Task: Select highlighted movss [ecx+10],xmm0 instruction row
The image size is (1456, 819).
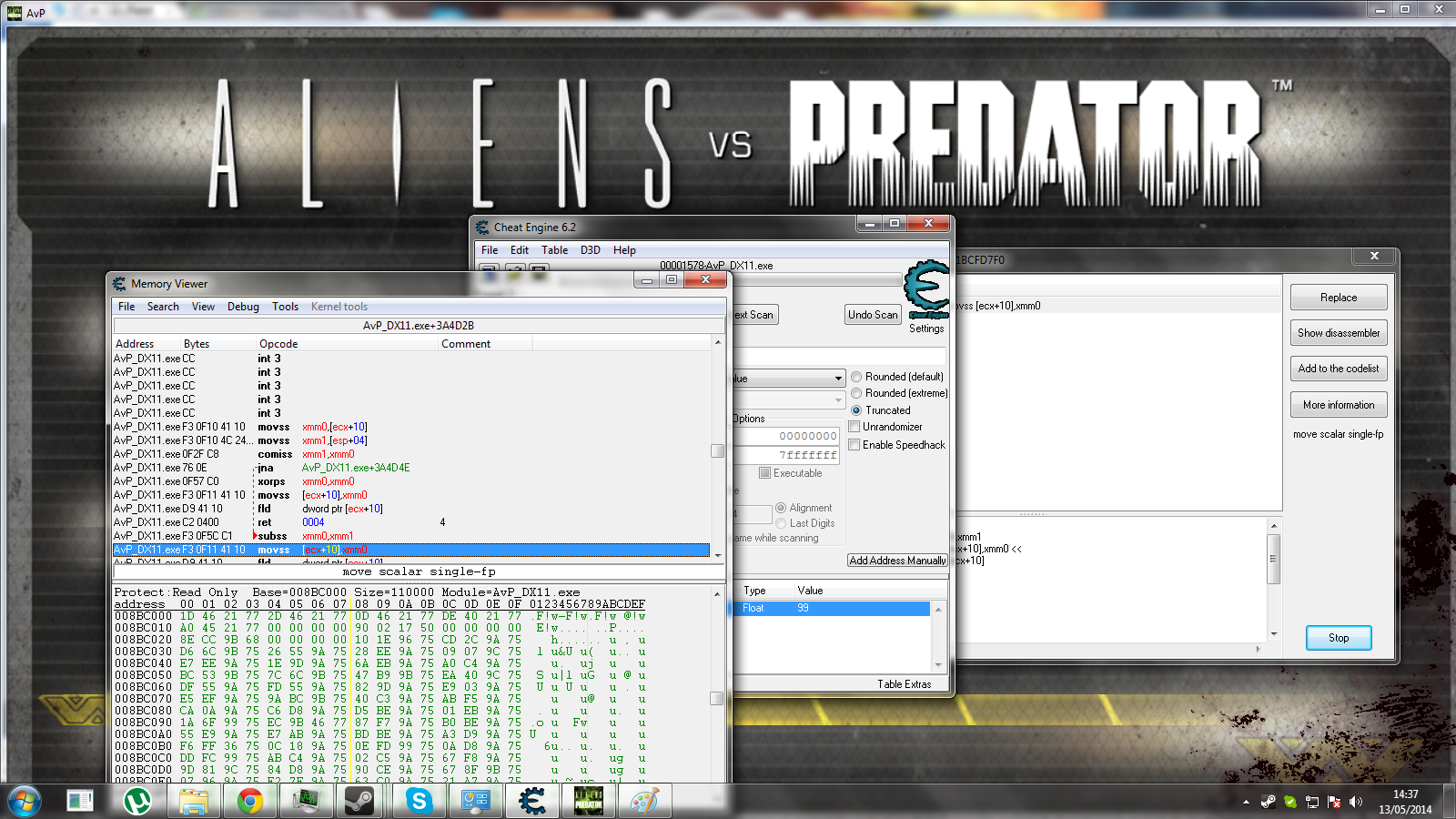Action: pyautogui.click(x=411, y=550)
